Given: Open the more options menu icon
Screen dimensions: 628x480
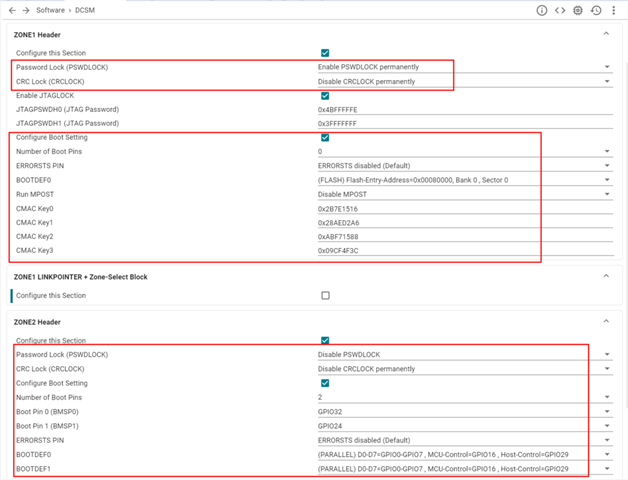Looking at the screenshot, I should pyautogui.click(x=614, y=10).
